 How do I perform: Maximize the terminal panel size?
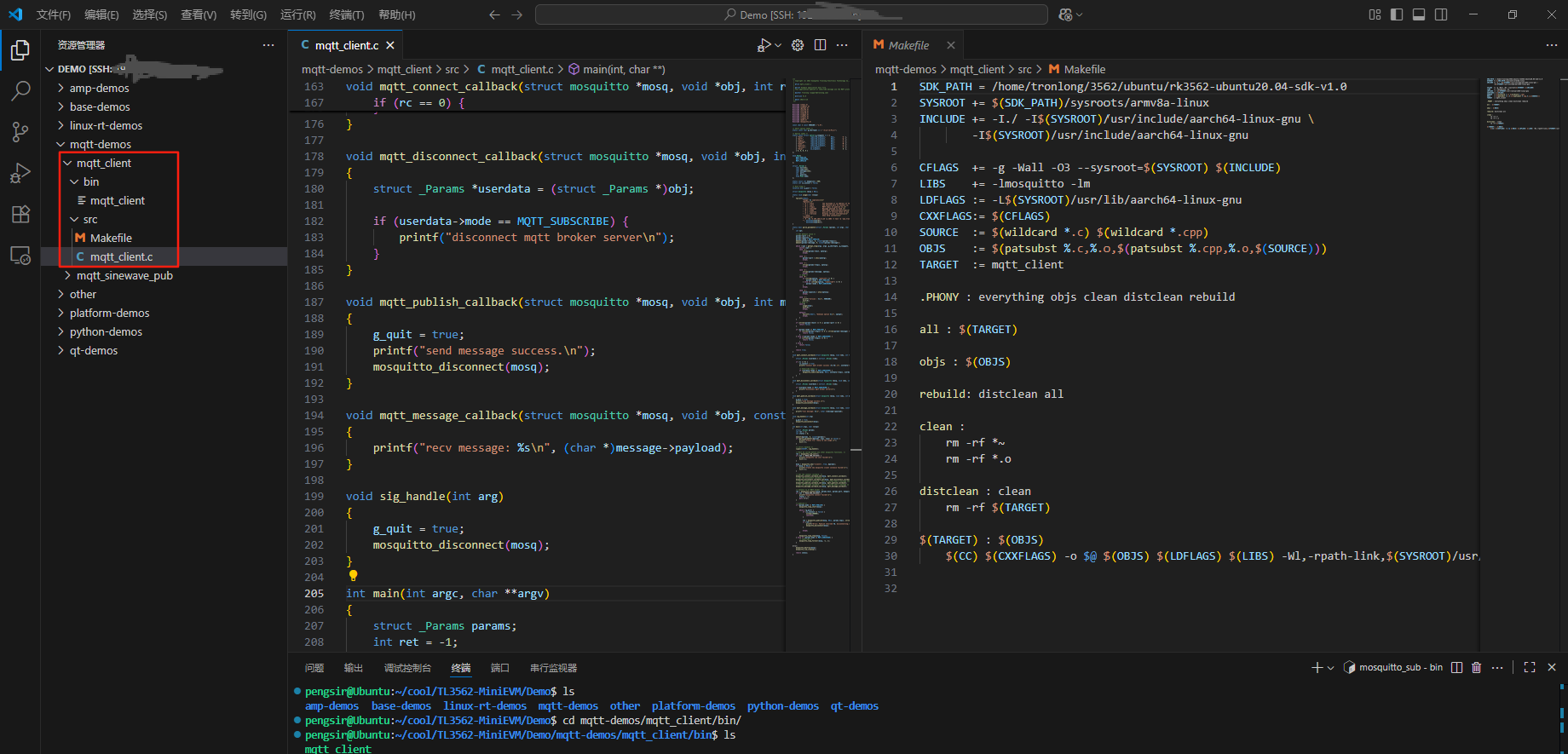(1530, 667)
